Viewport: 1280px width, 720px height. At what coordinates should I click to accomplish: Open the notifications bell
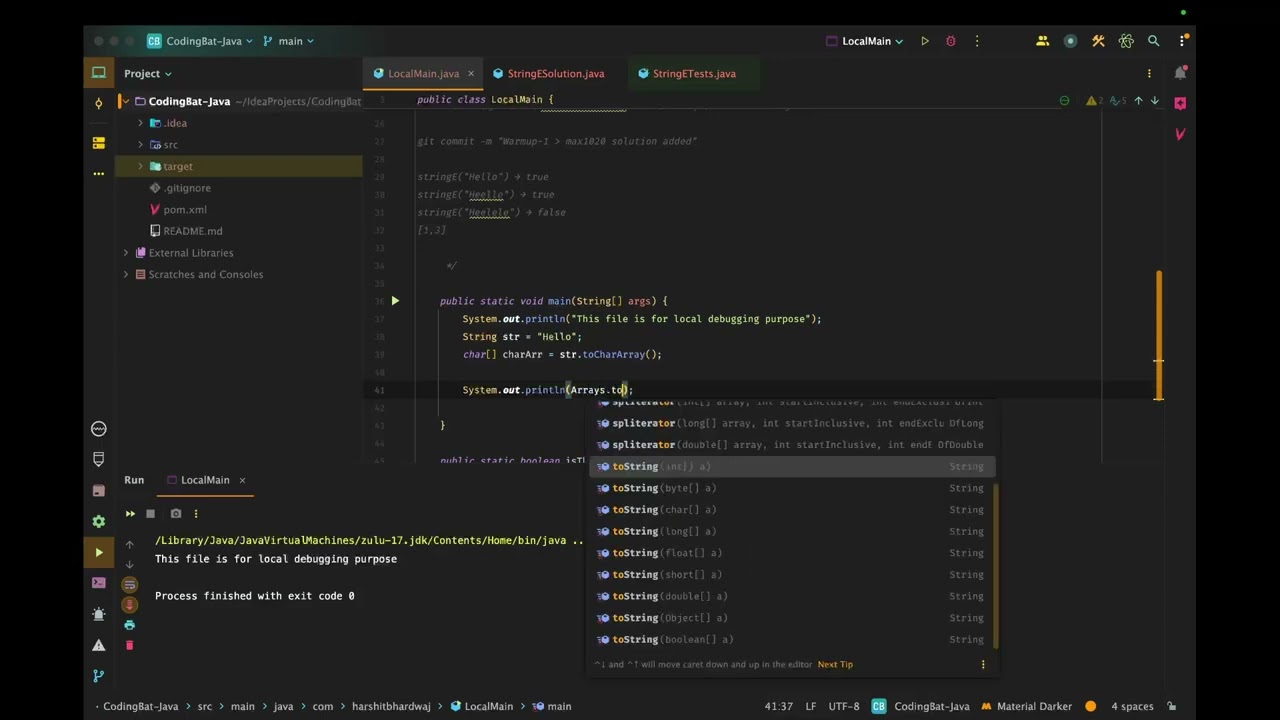[x=1180, y=73]
